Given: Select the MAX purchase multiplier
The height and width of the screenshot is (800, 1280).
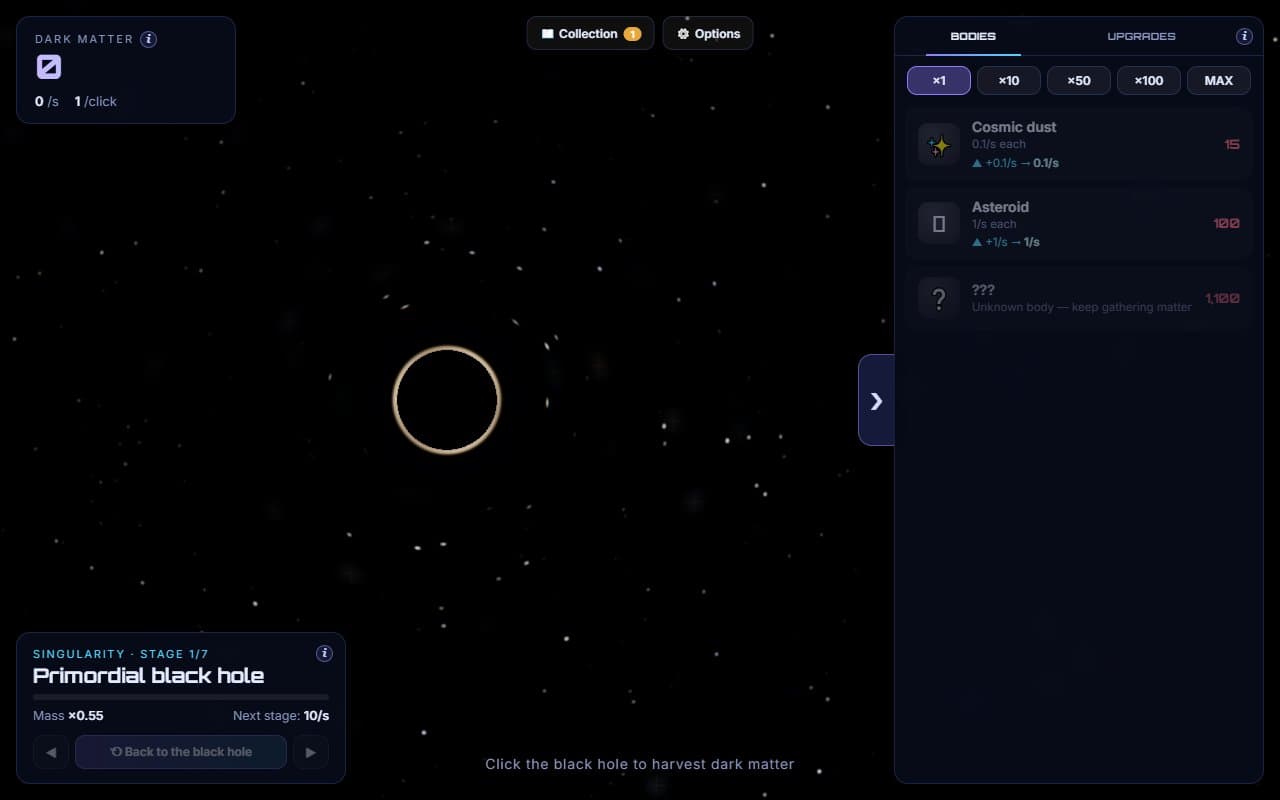Looking at the screenshot, I should (1219, 80).
